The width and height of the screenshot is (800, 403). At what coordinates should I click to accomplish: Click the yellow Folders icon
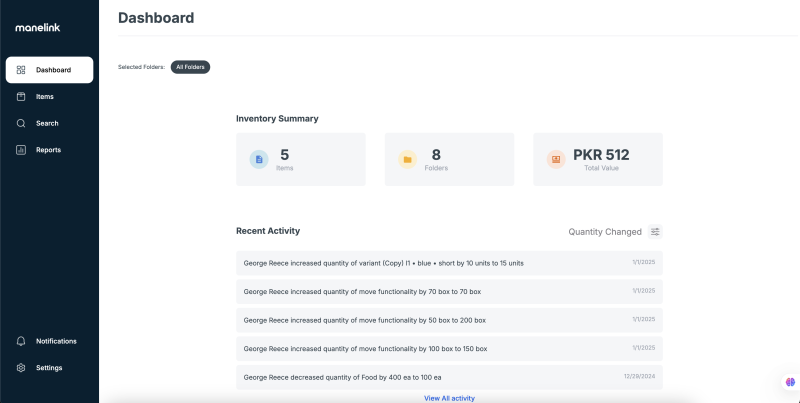click(408, 160)
